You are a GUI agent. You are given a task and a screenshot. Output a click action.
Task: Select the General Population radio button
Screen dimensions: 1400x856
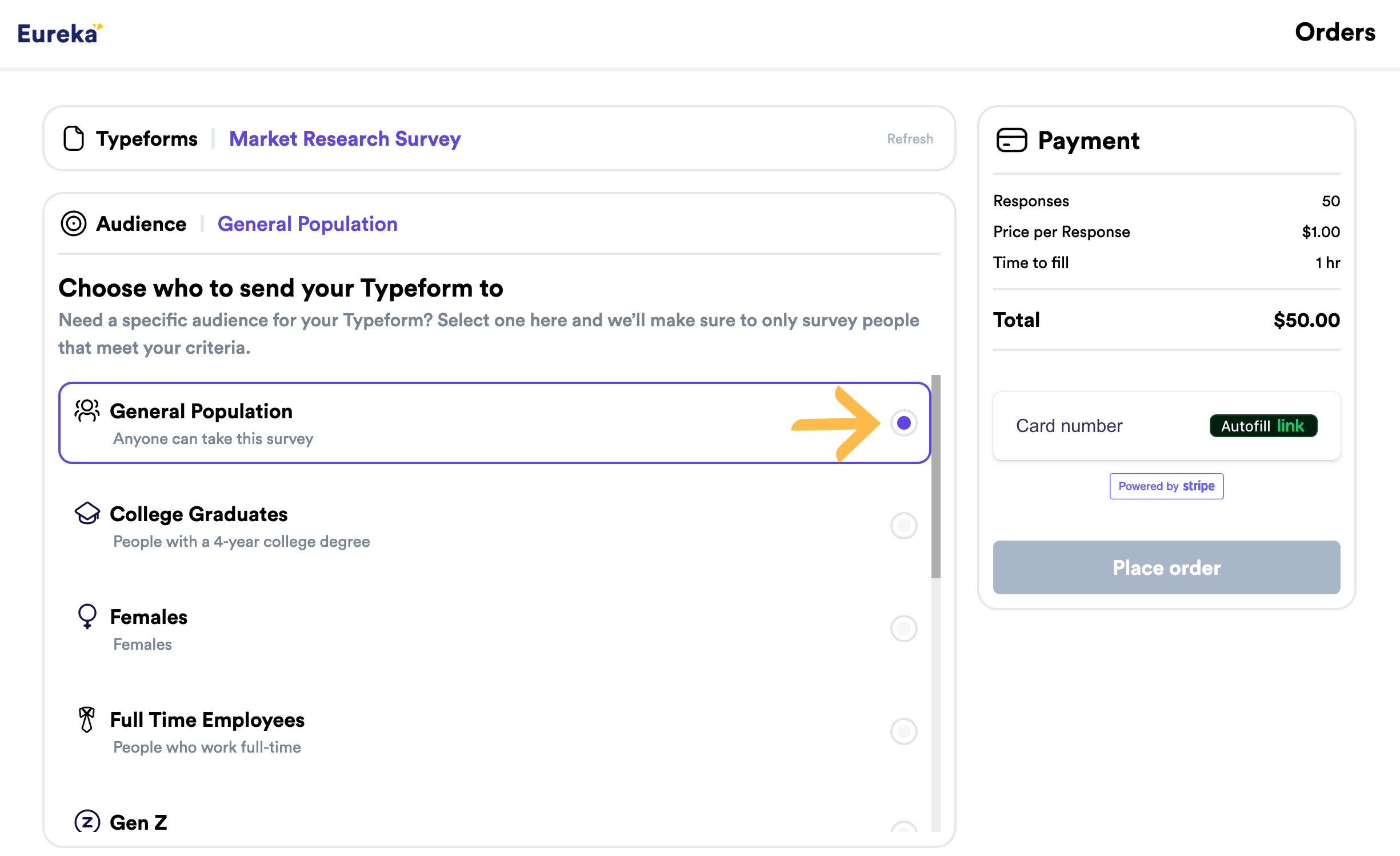(903, 423)
